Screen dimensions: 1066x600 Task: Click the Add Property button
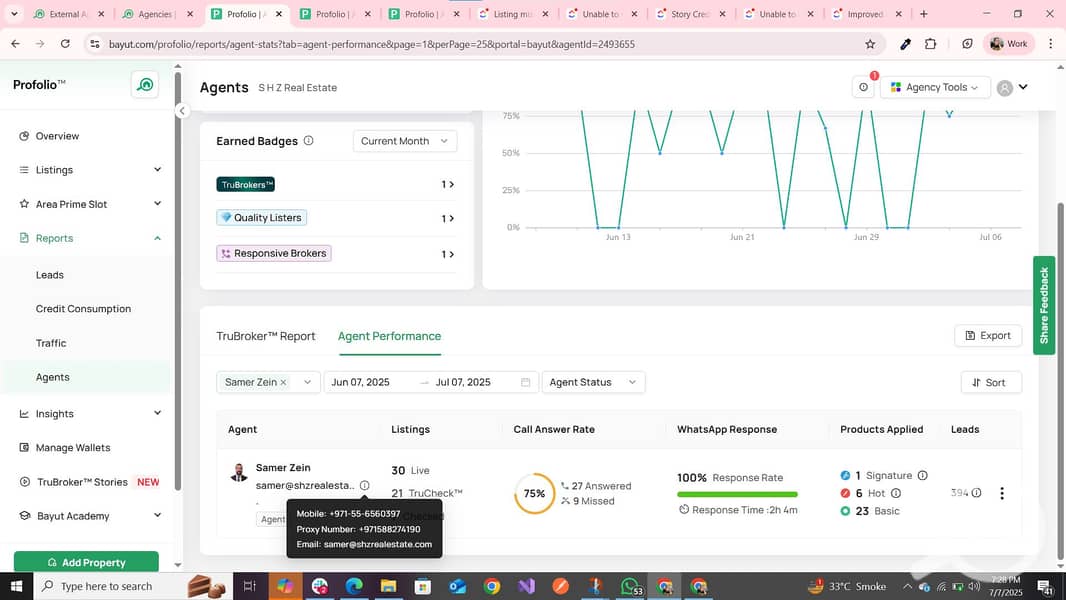point(86,562)
